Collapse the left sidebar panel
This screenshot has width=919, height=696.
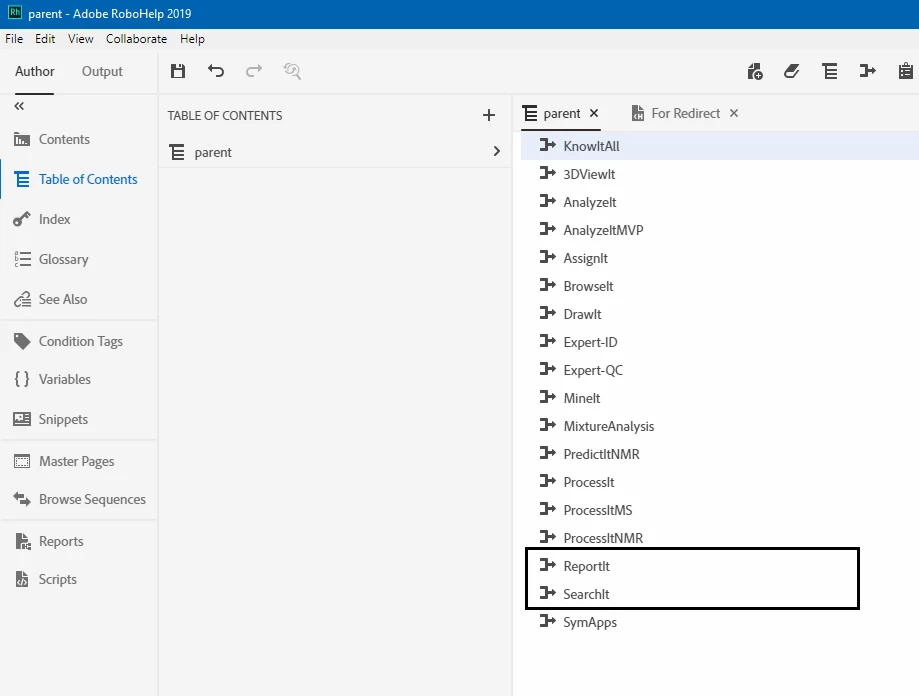click(19, 106)
